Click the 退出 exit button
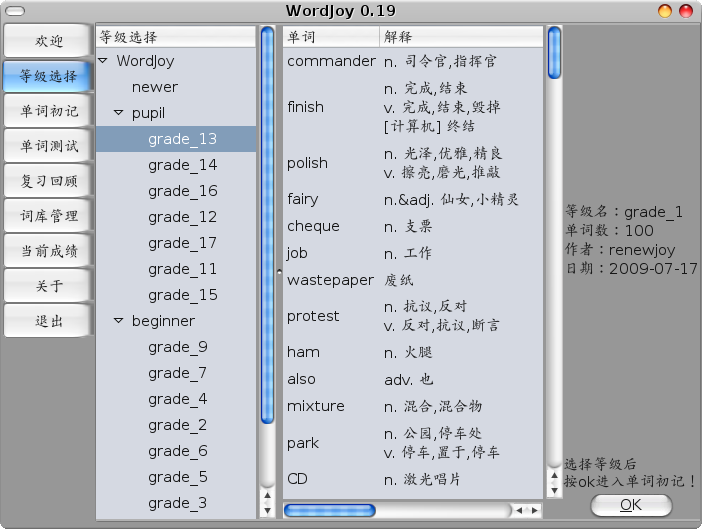 tap(49, 321)
